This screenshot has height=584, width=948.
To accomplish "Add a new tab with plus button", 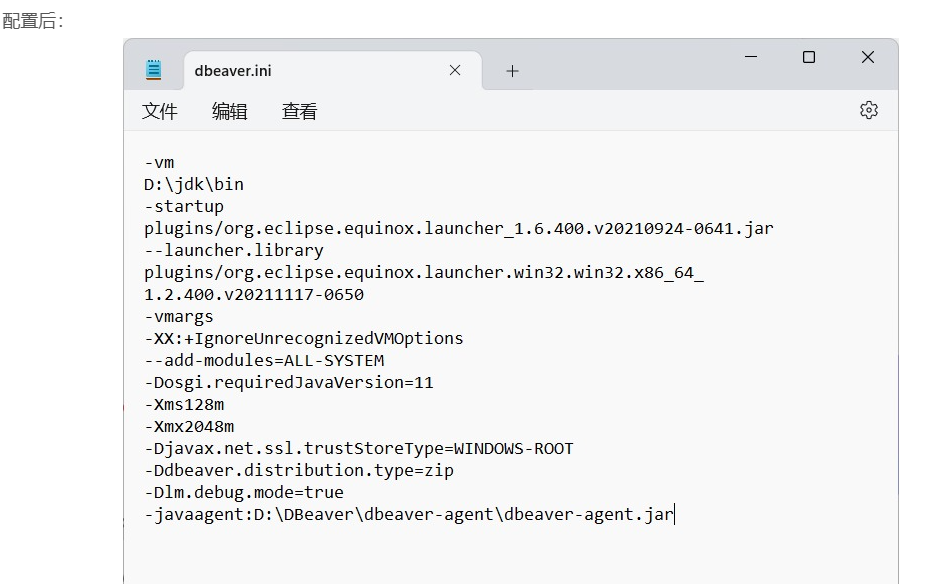I will tap(512, 71).
